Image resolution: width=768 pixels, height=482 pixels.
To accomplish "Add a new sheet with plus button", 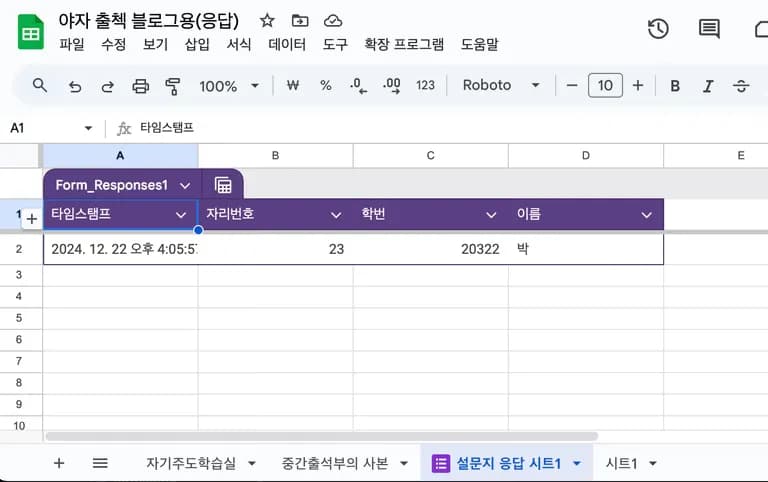I will pyautogui.click(x=59, y=463).
